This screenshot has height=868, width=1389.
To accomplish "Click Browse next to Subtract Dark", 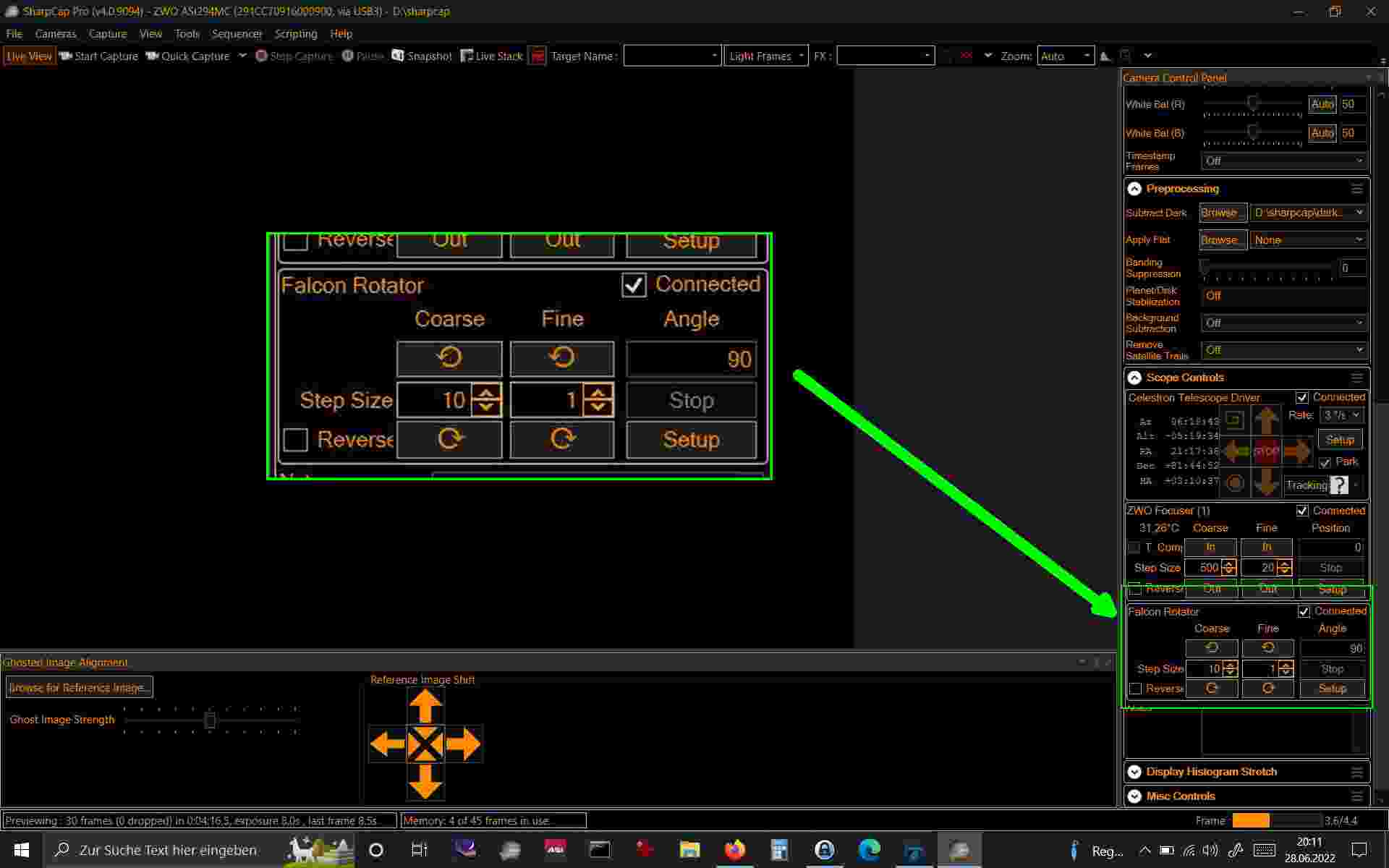I will point(1223,213).
